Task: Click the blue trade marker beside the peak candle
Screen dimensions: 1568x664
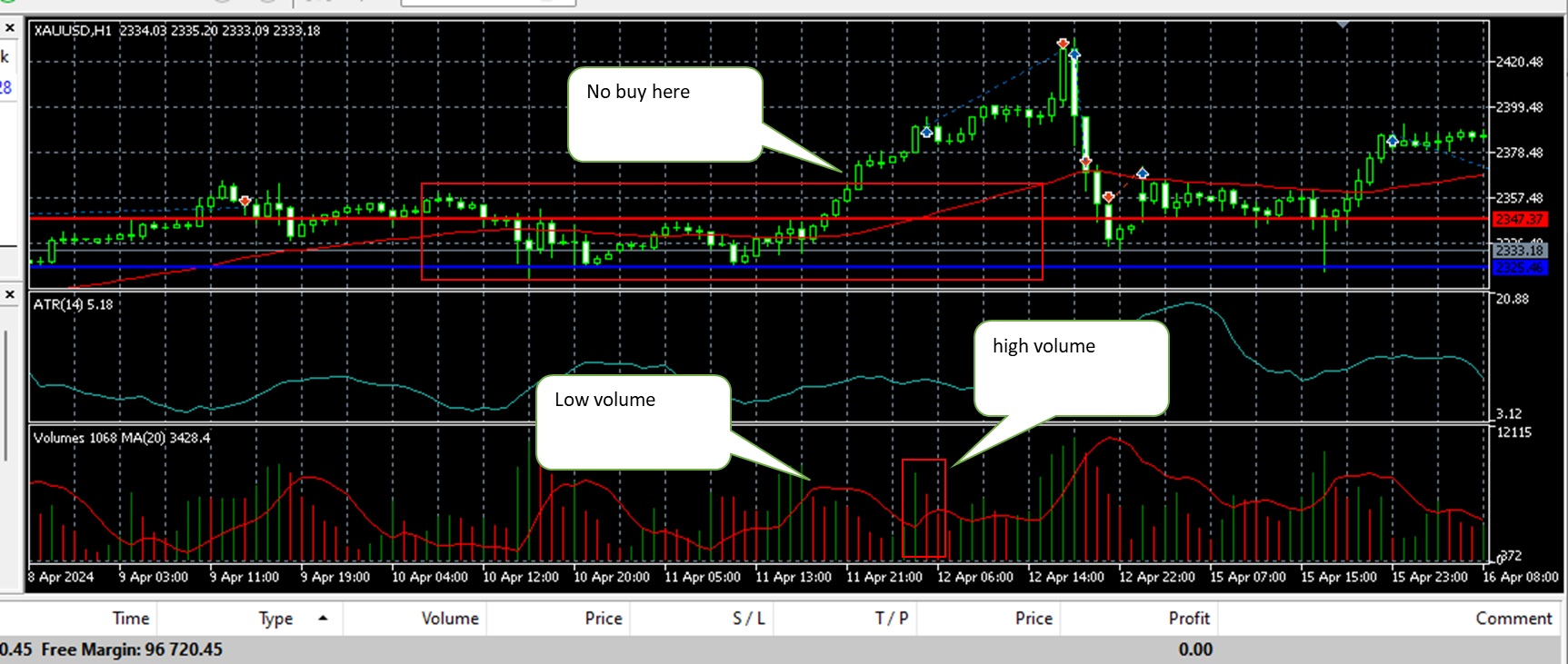Action: [1074, 55]
